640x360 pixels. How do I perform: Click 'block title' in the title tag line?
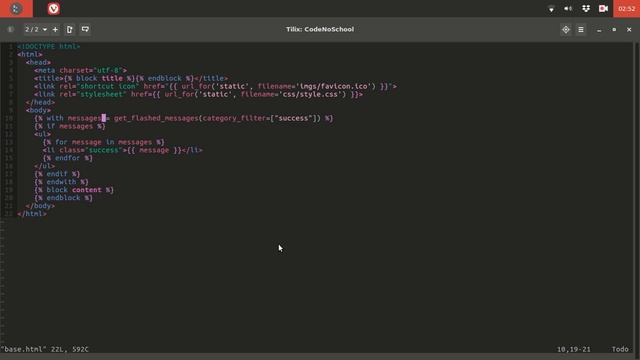point(99,78)
